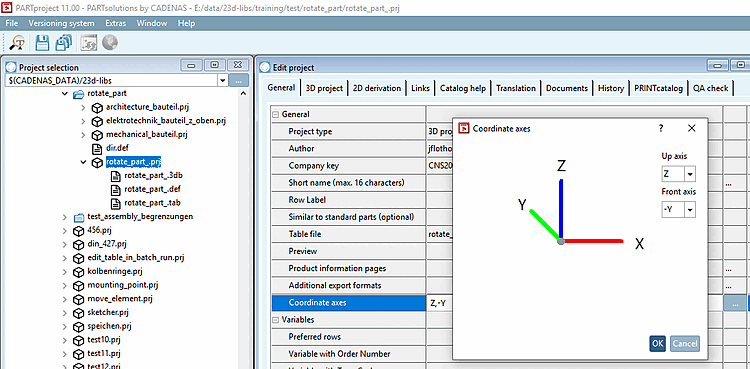
Task: Switch to the Documents tab
Action: 567,88
